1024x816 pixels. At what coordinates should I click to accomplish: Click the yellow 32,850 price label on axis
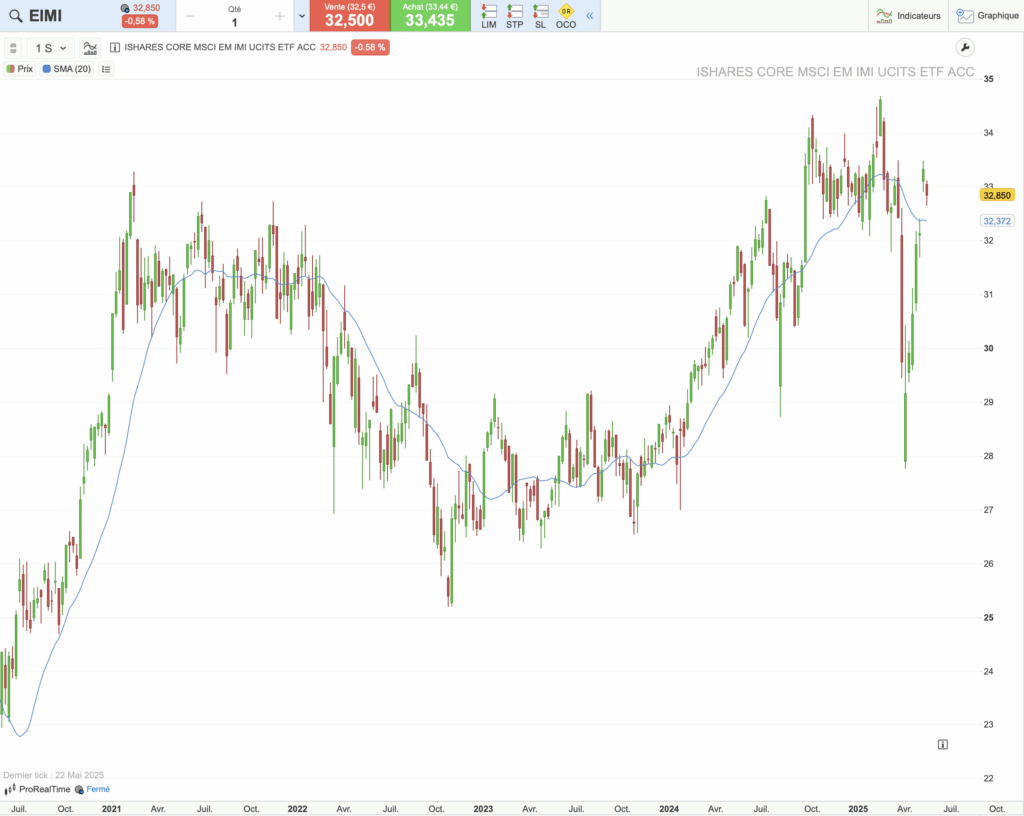point(997,195)
